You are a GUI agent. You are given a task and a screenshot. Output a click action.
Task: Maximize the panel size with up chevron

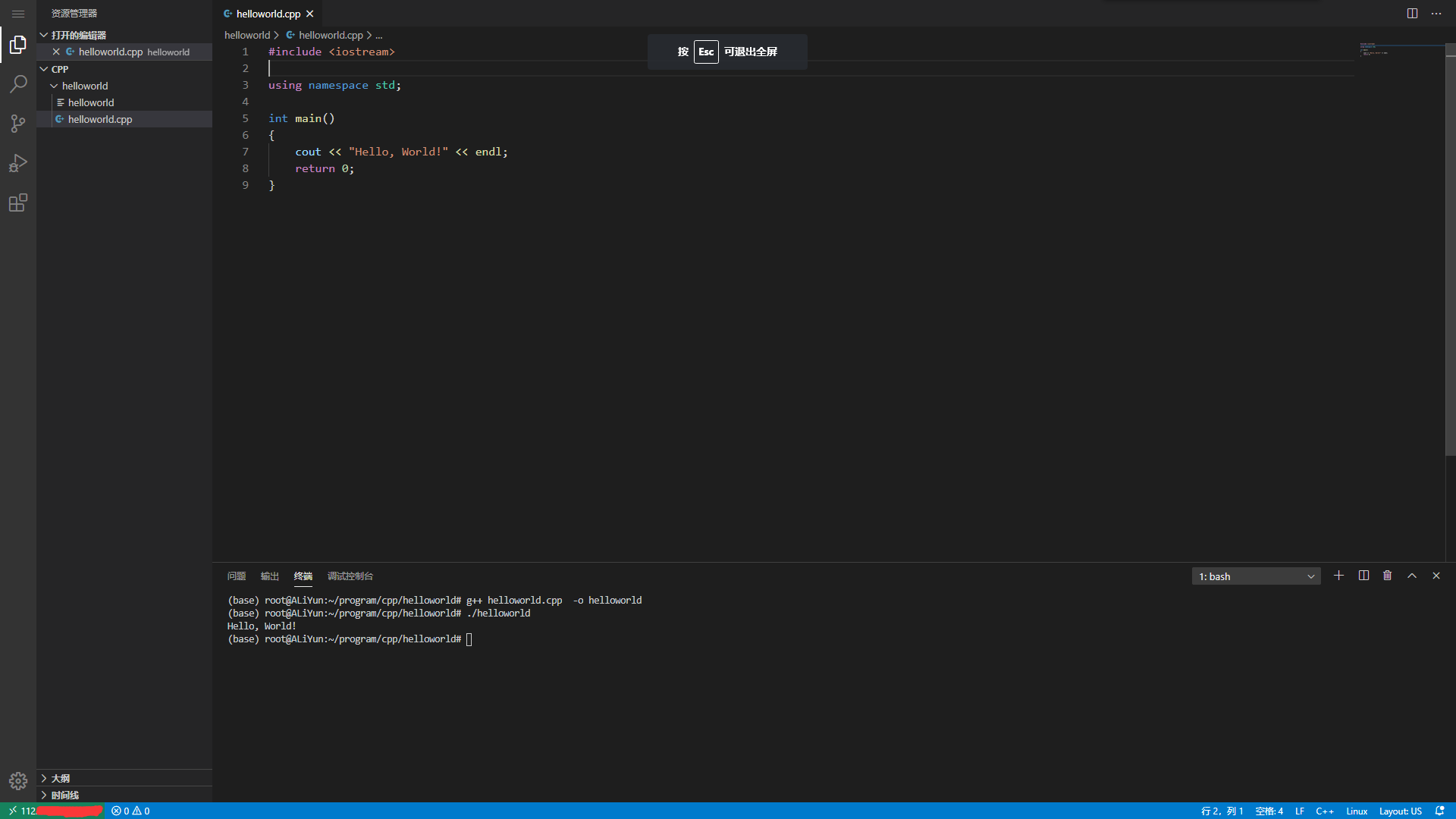(1412, 576)
